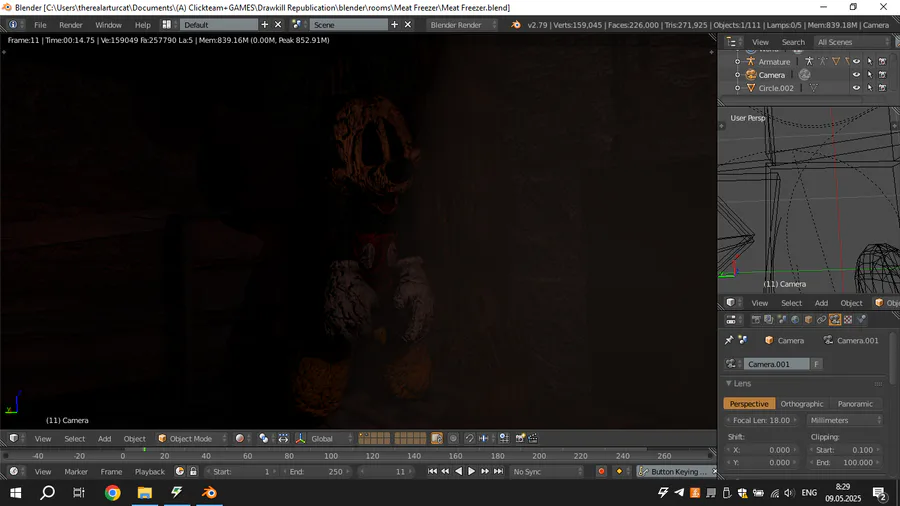
Task: Click the Blender logo icon in info header
Action: (515, 25)
